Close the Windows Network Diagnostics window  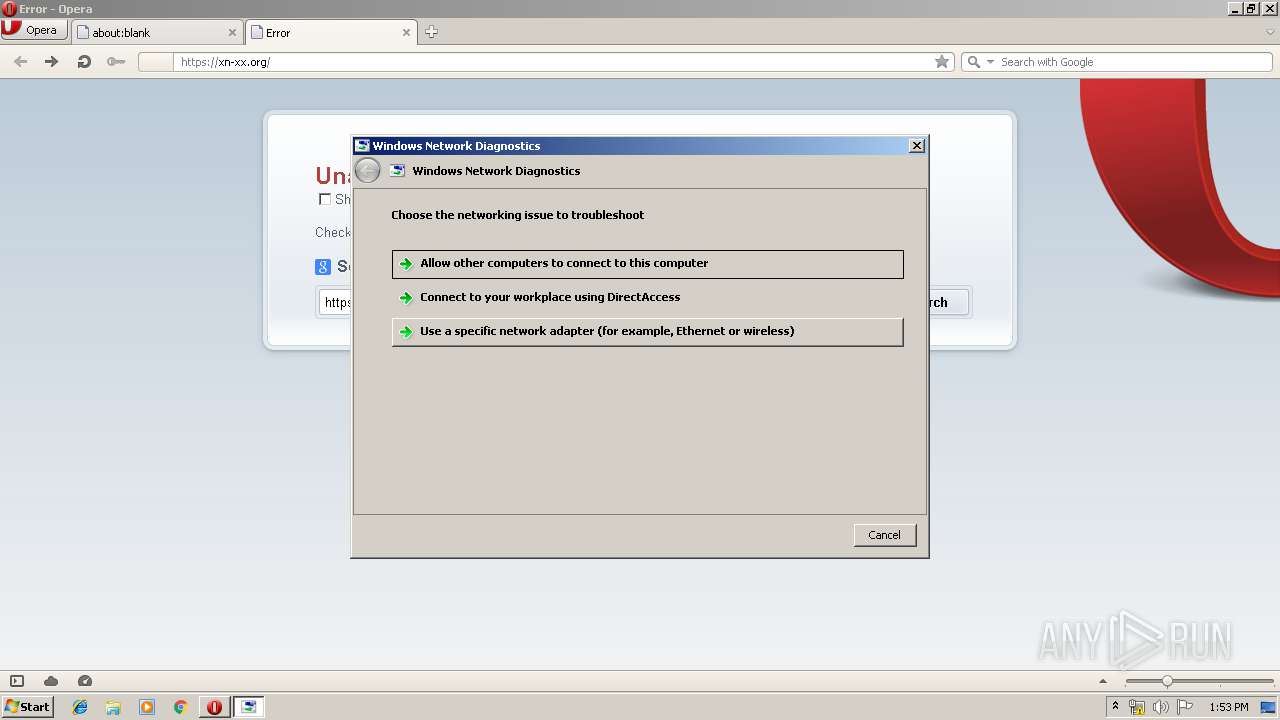(x=916, y=146)
